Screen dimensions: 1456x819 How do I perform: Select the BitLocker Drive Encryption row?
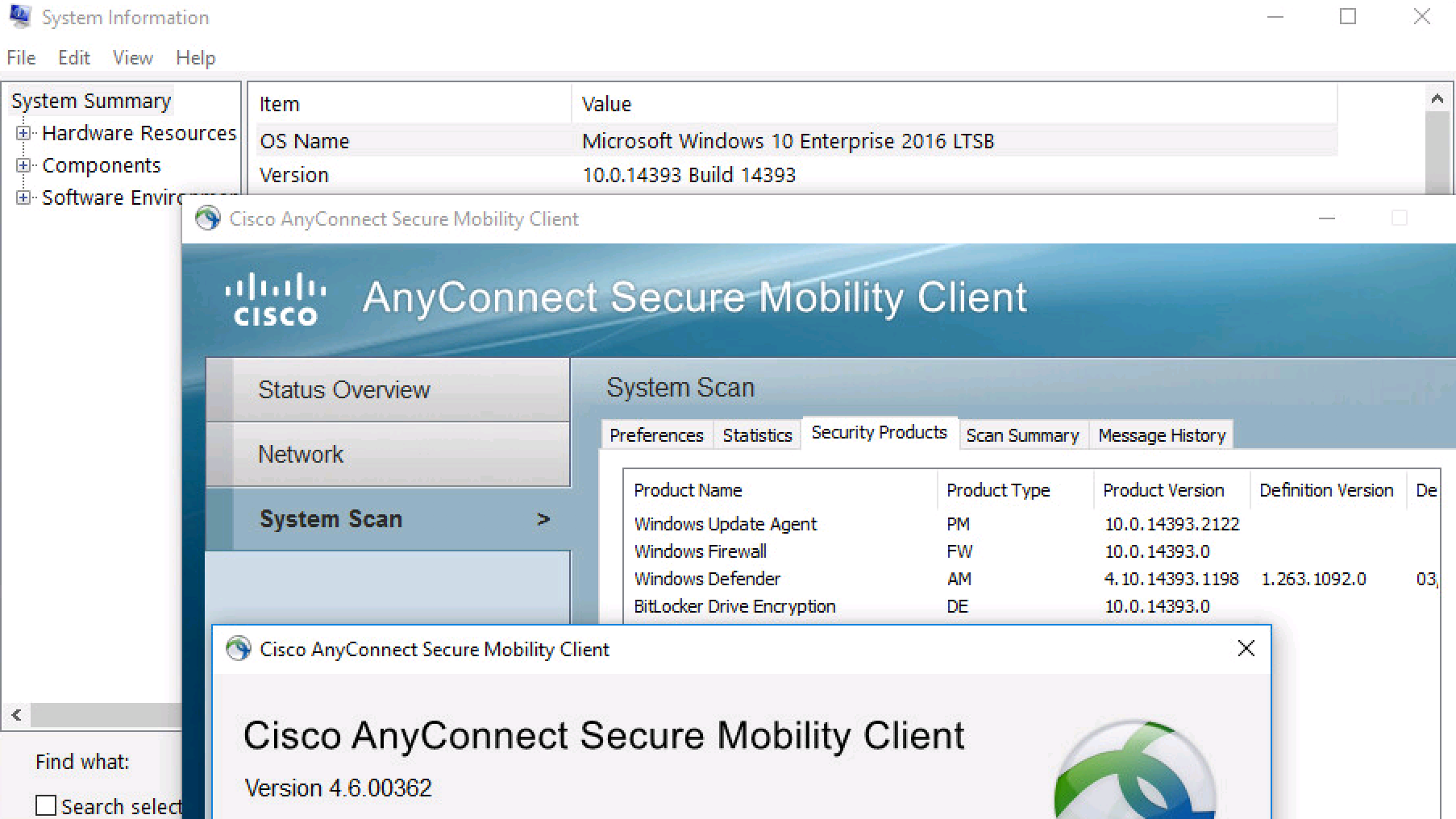pos(1032,606)
